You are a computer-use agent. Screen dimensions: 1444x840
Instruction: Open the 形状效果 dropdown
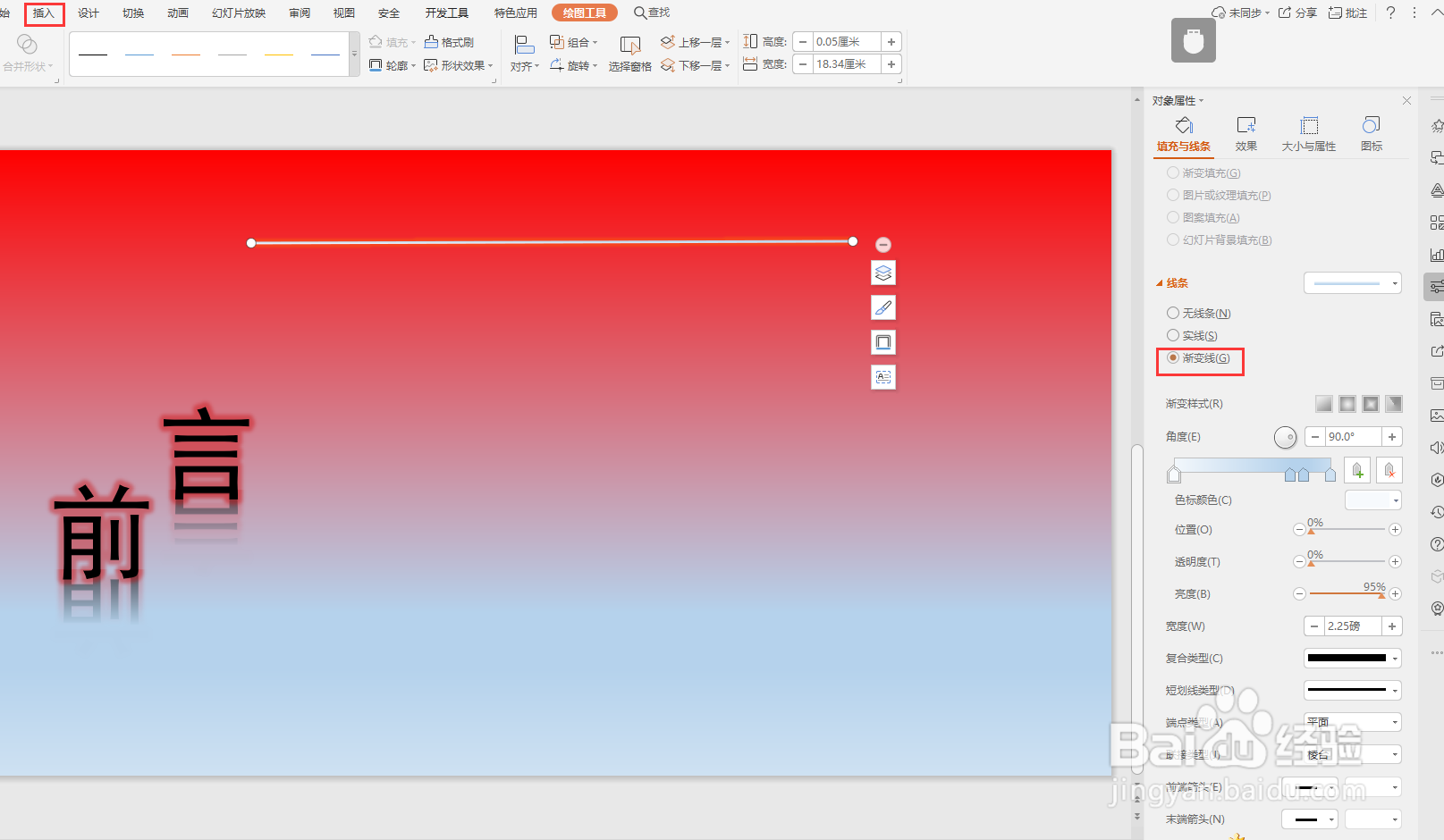(x=459, y=65)
